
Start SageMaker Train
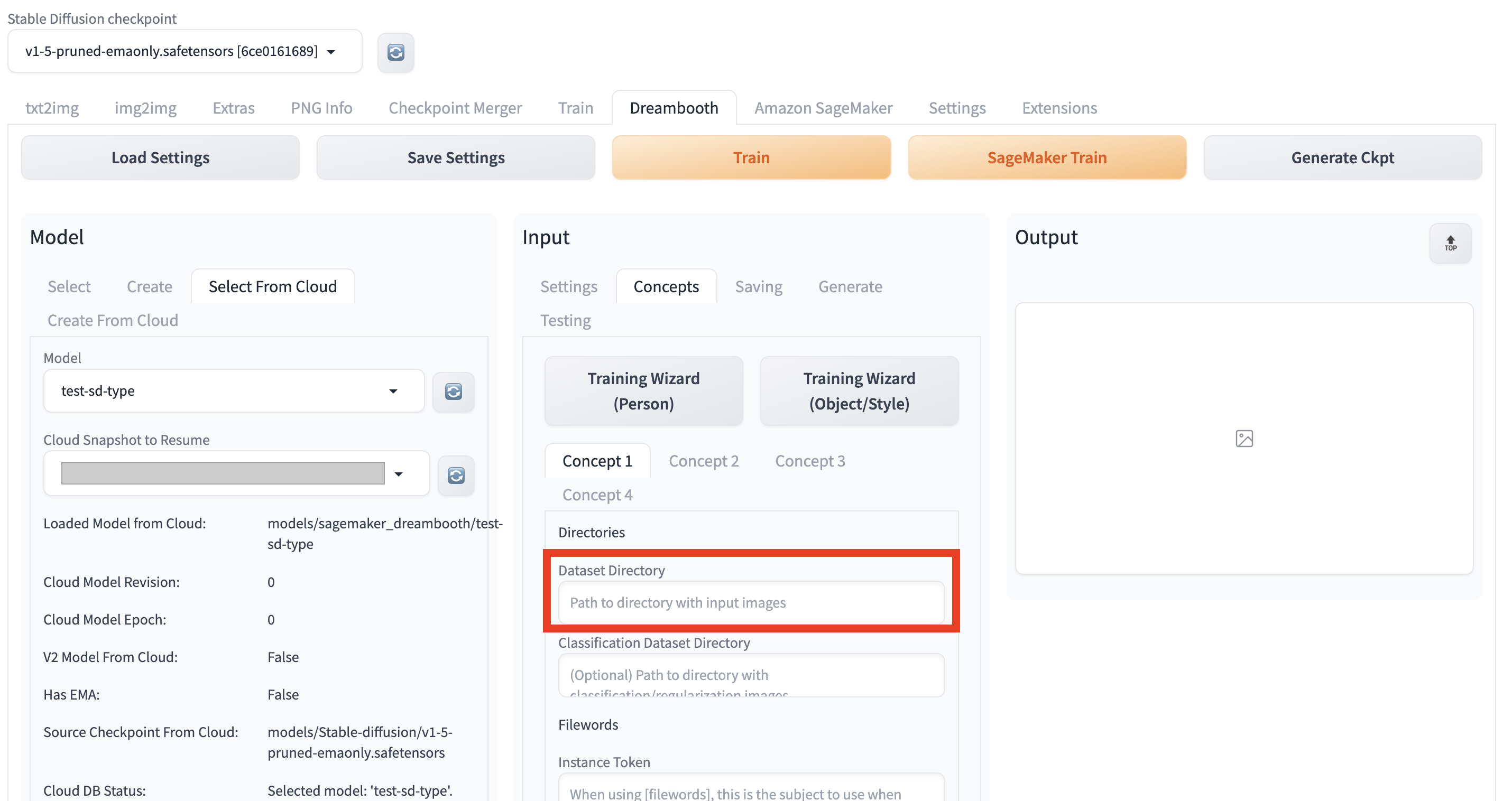pyautogui.click(x=1047, y=157)
